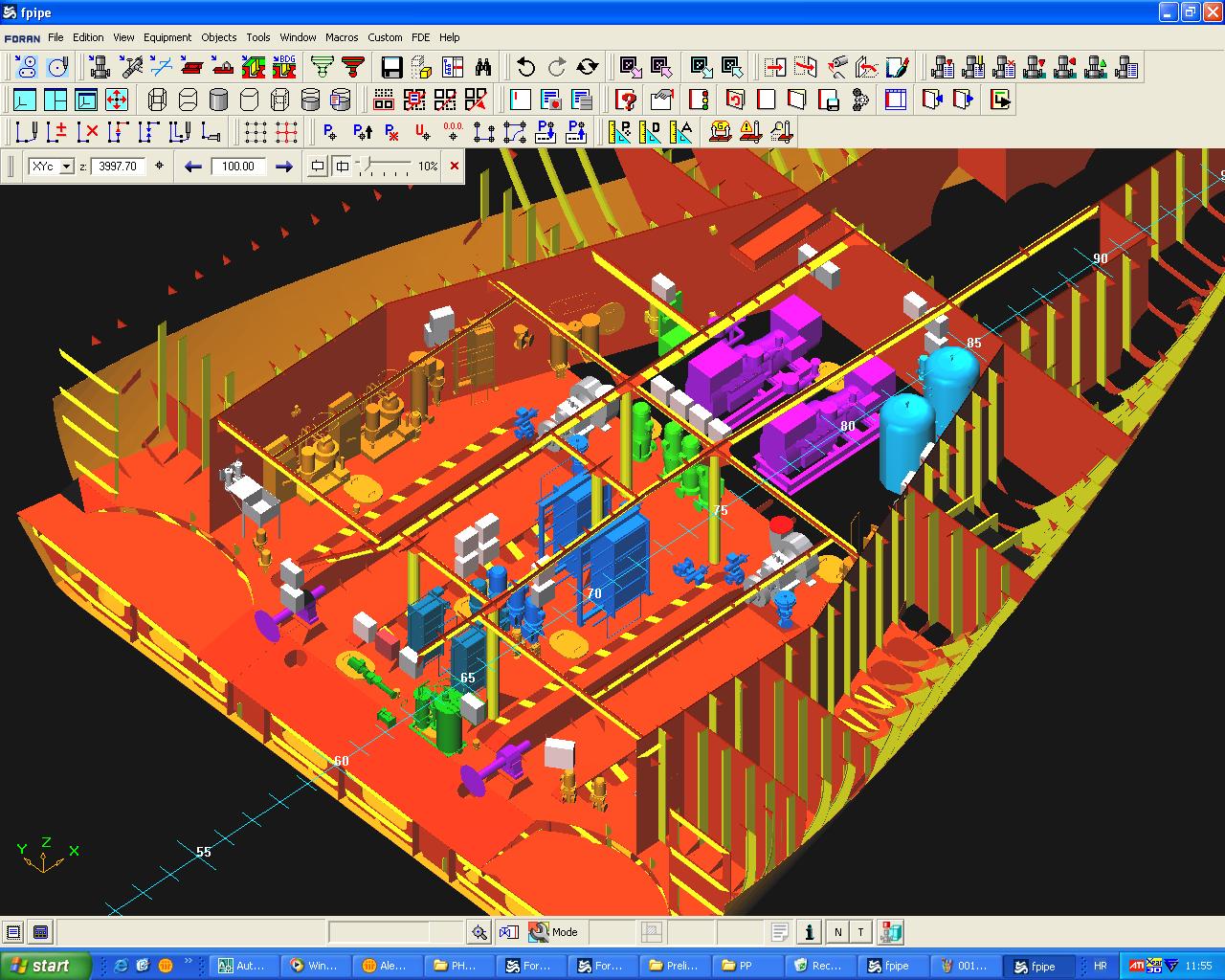The image size is (1225, 980).
Task: Toggle the N button in the bottom status bar
Action: point(837,931)
